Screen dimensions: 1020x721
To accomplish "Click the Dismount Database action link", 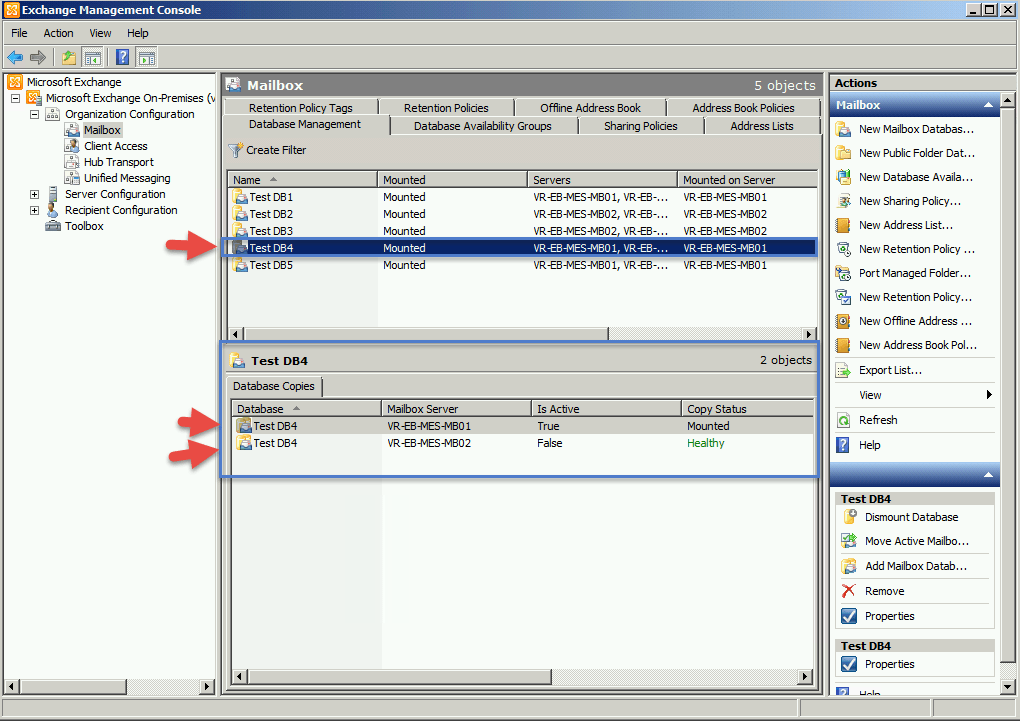I will [x=911, y=517].
